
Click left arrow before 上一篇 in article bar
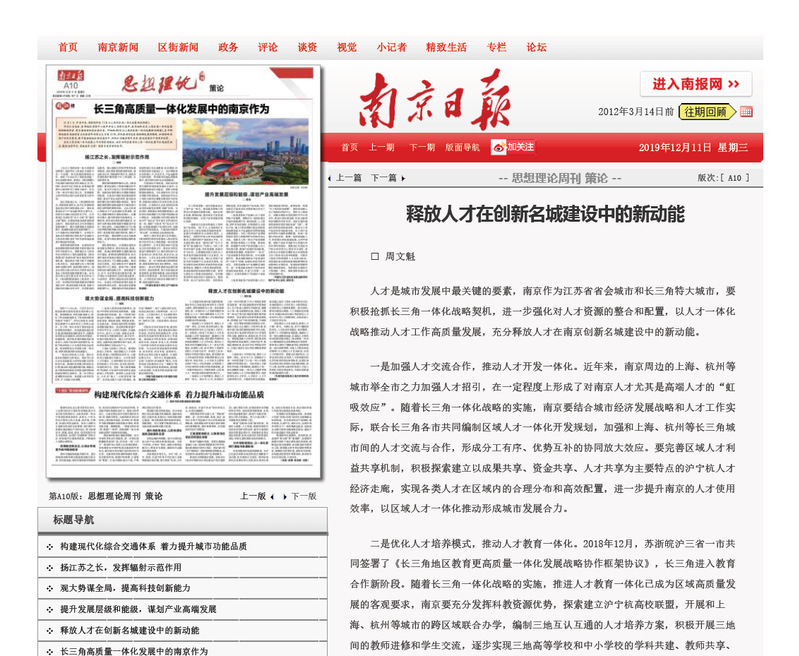331,178
